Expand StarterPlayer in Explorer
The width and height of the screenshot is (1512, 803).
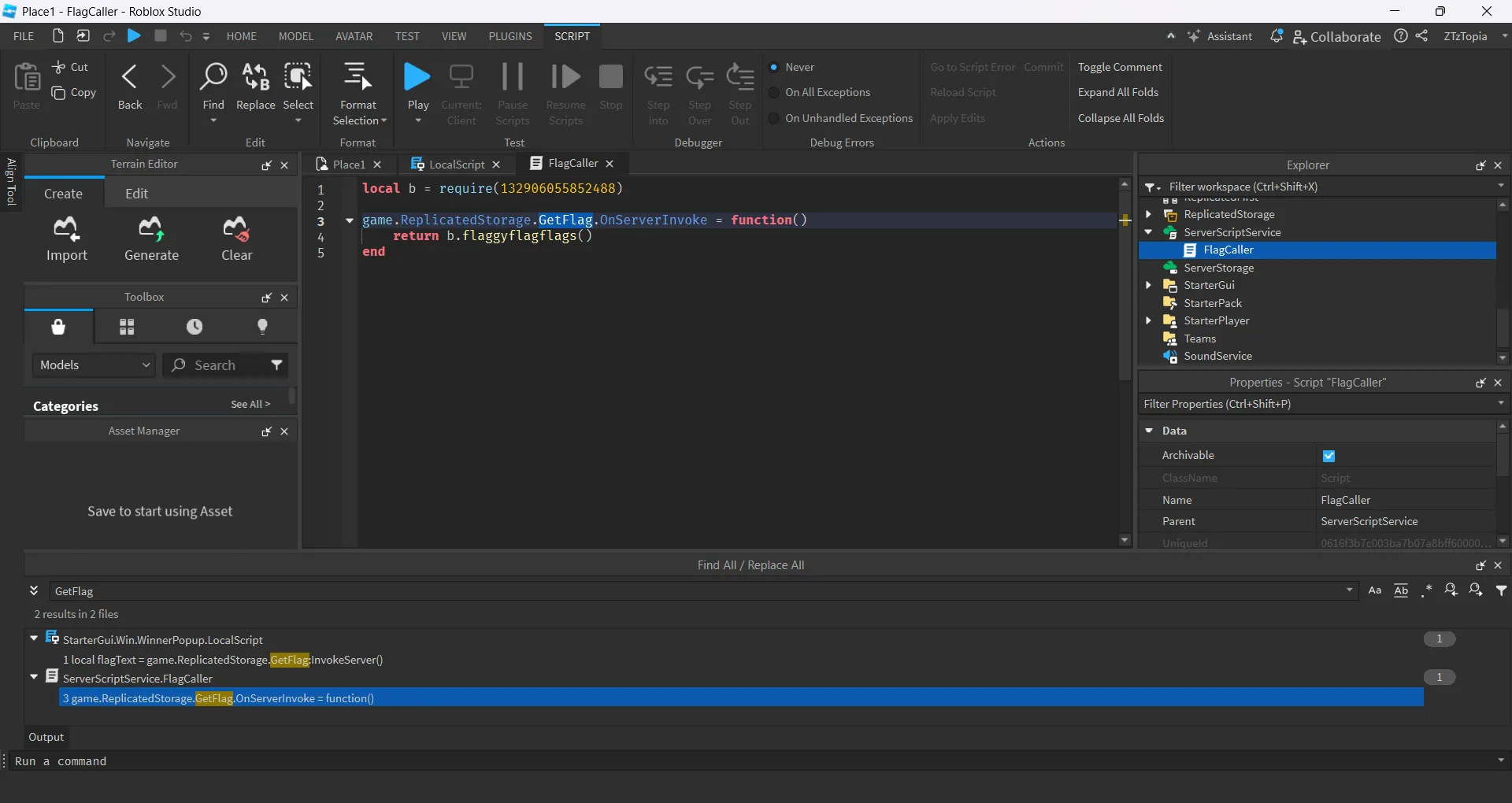click(x=1148, y=320)
